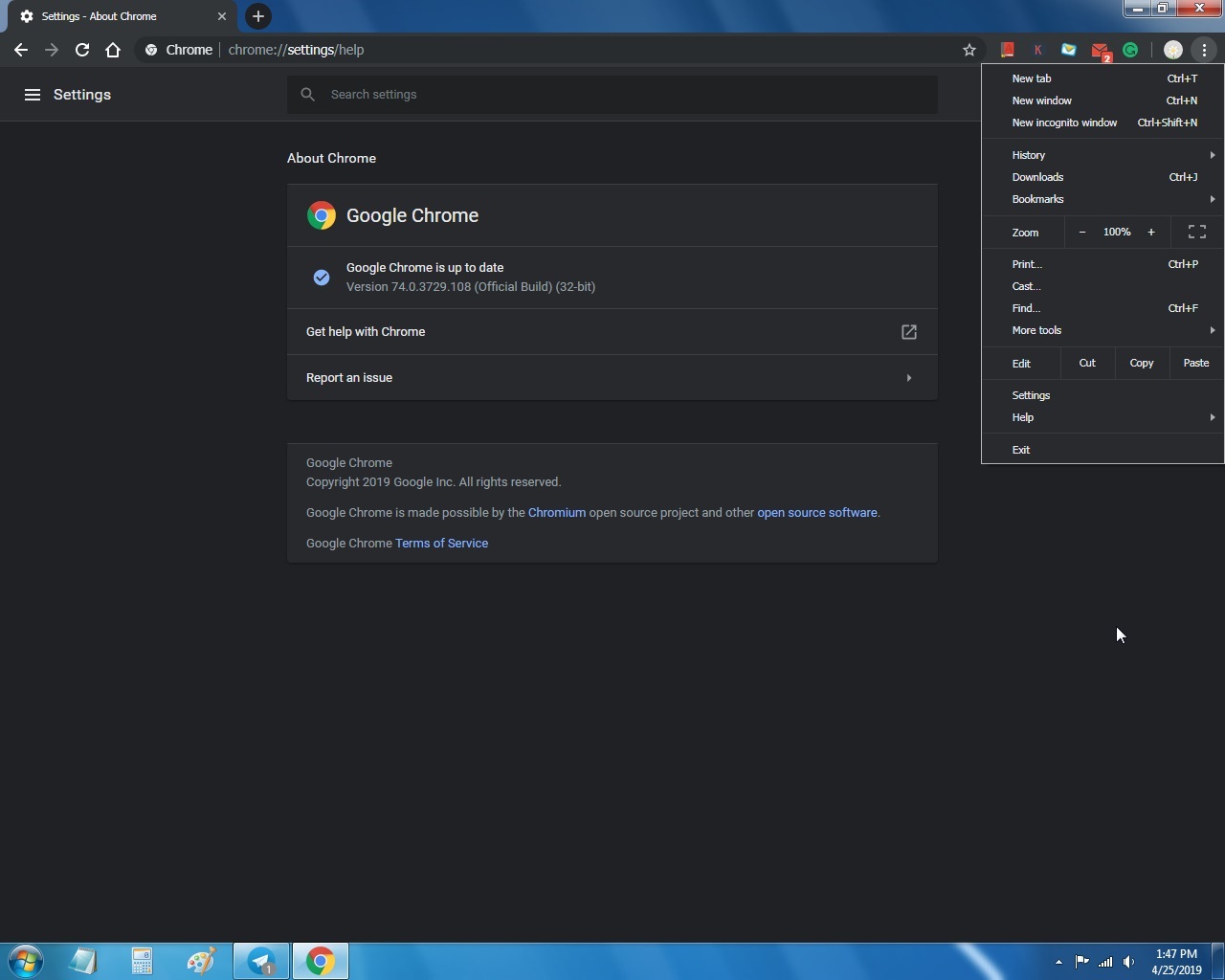Click the address bar URL
This screenshot has height=980, width=1225.
[x=296, y=50]
